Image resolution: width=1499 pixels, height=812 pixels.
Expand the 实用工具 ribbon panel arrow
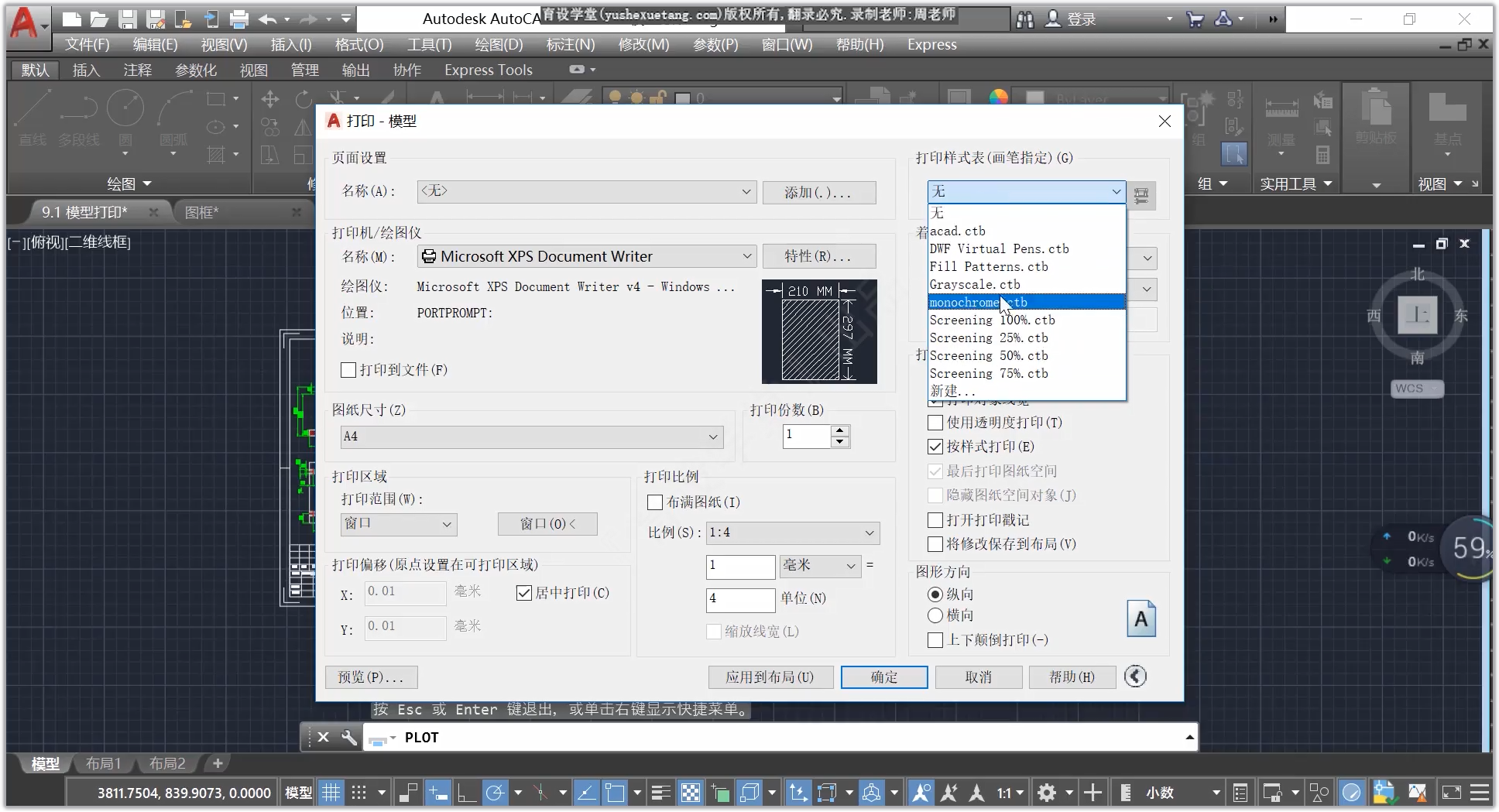tap(1328, 184)
